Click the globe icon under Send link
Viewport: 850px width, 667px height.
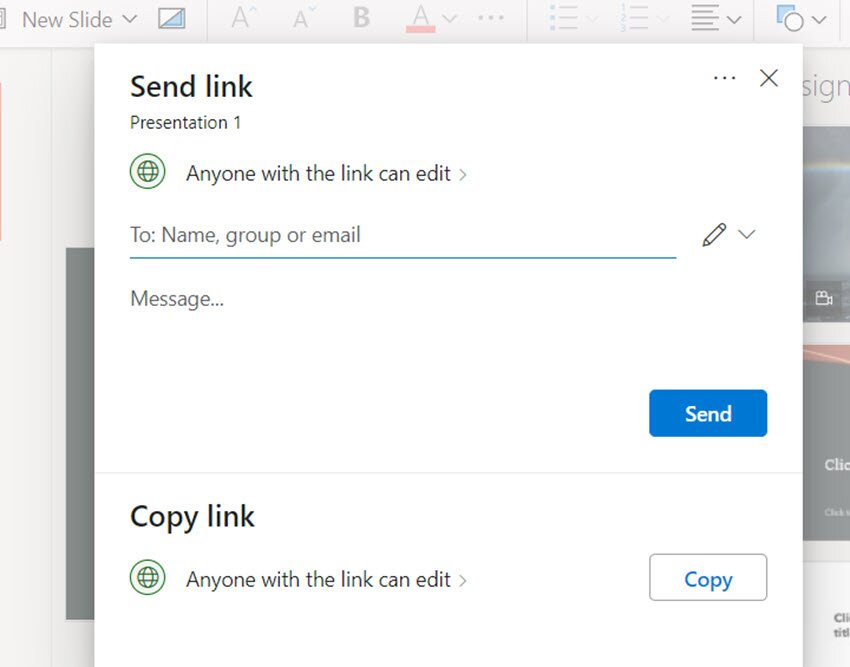148,172
